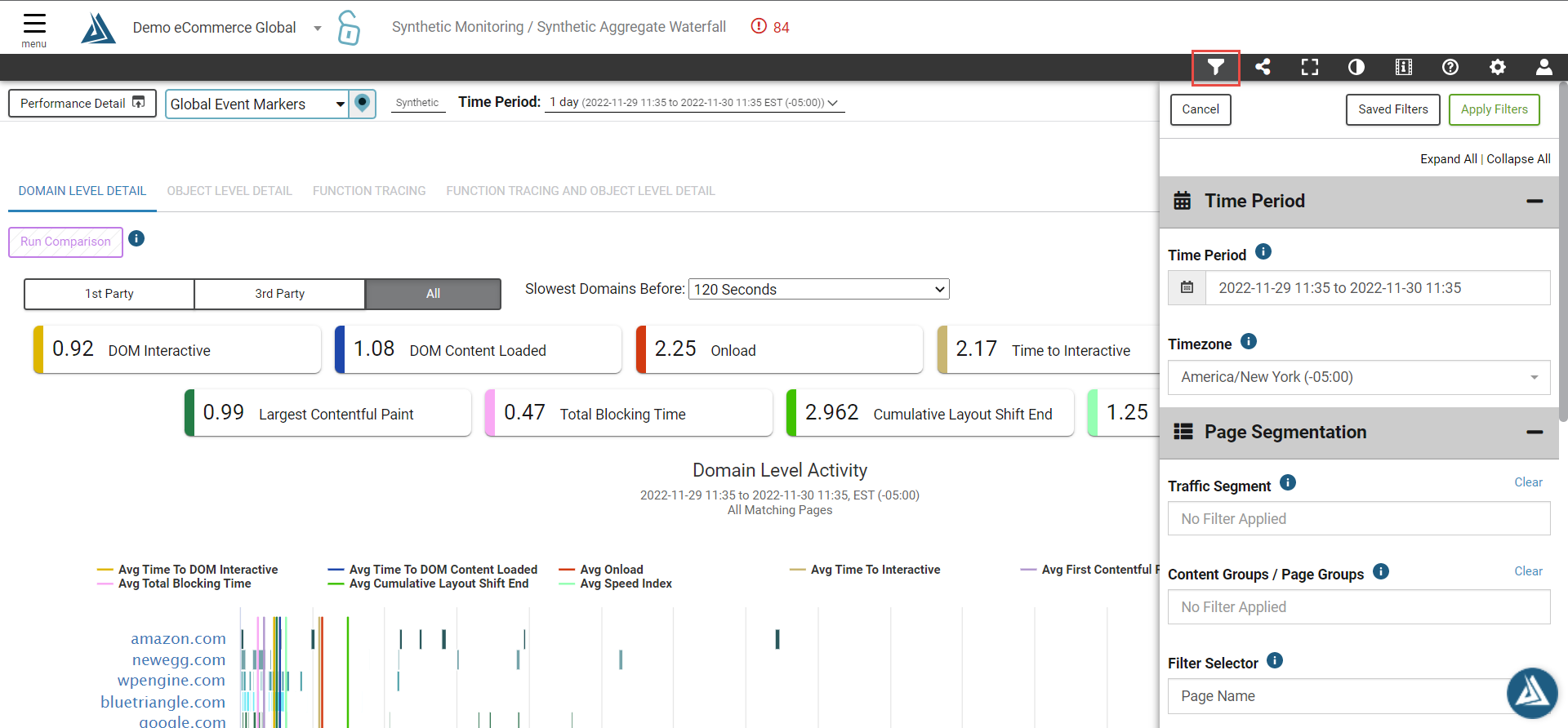The height and width of the screenshot is (728, 1568).
Task: Click info icon beside Traffic Segment
Action: (x=1288, y=482)
